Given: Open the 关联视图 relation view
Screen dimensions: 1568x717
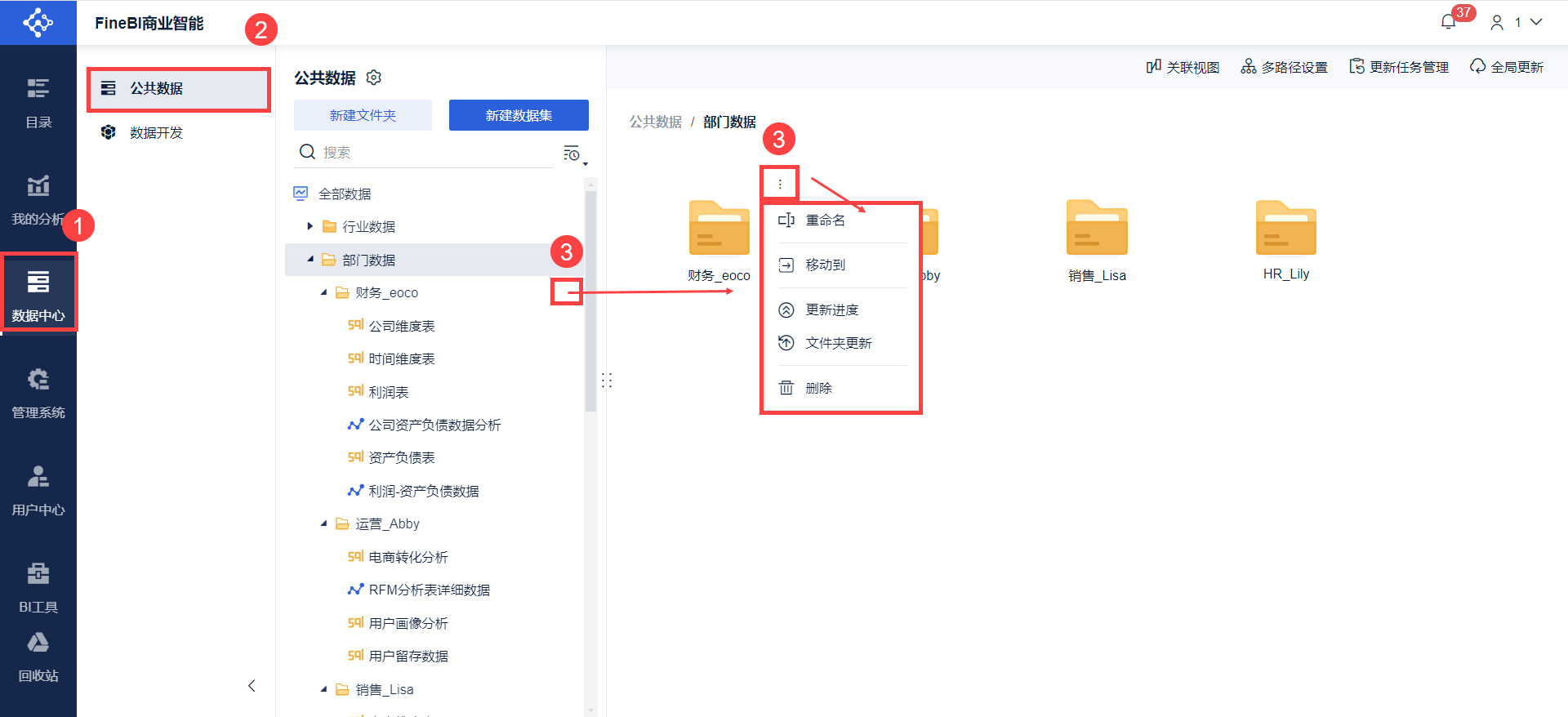Looking at the screenshot, I should 1183,67.
